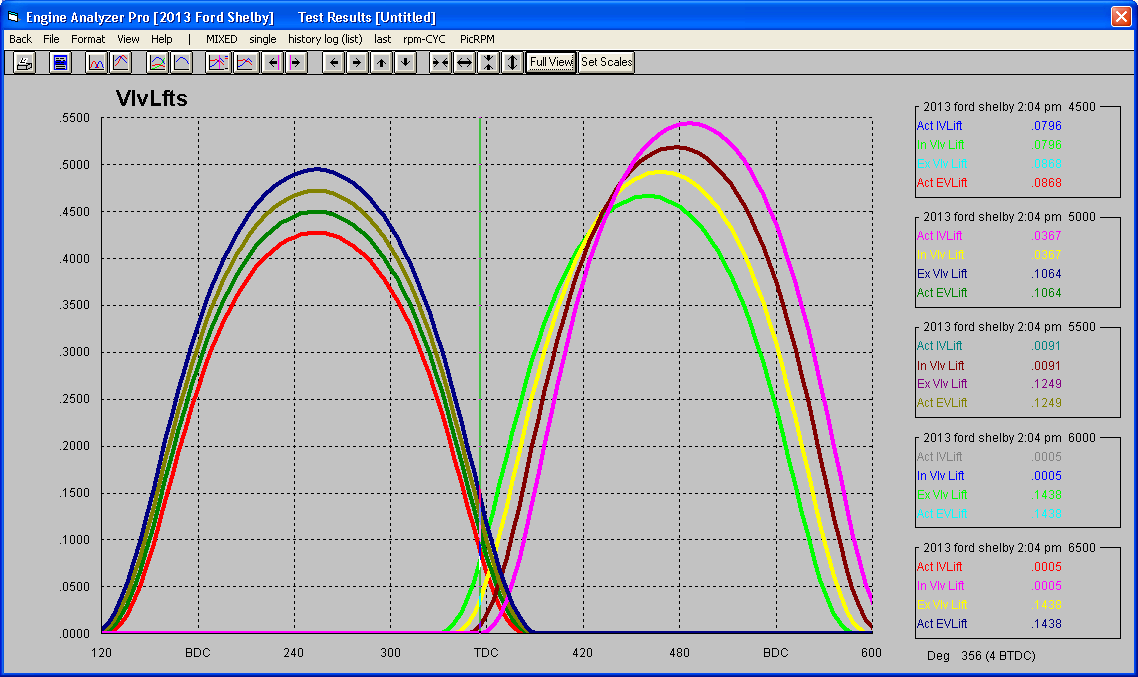Open the View menu
Viewport: 1138px width, 677px height.
(128, 39)
